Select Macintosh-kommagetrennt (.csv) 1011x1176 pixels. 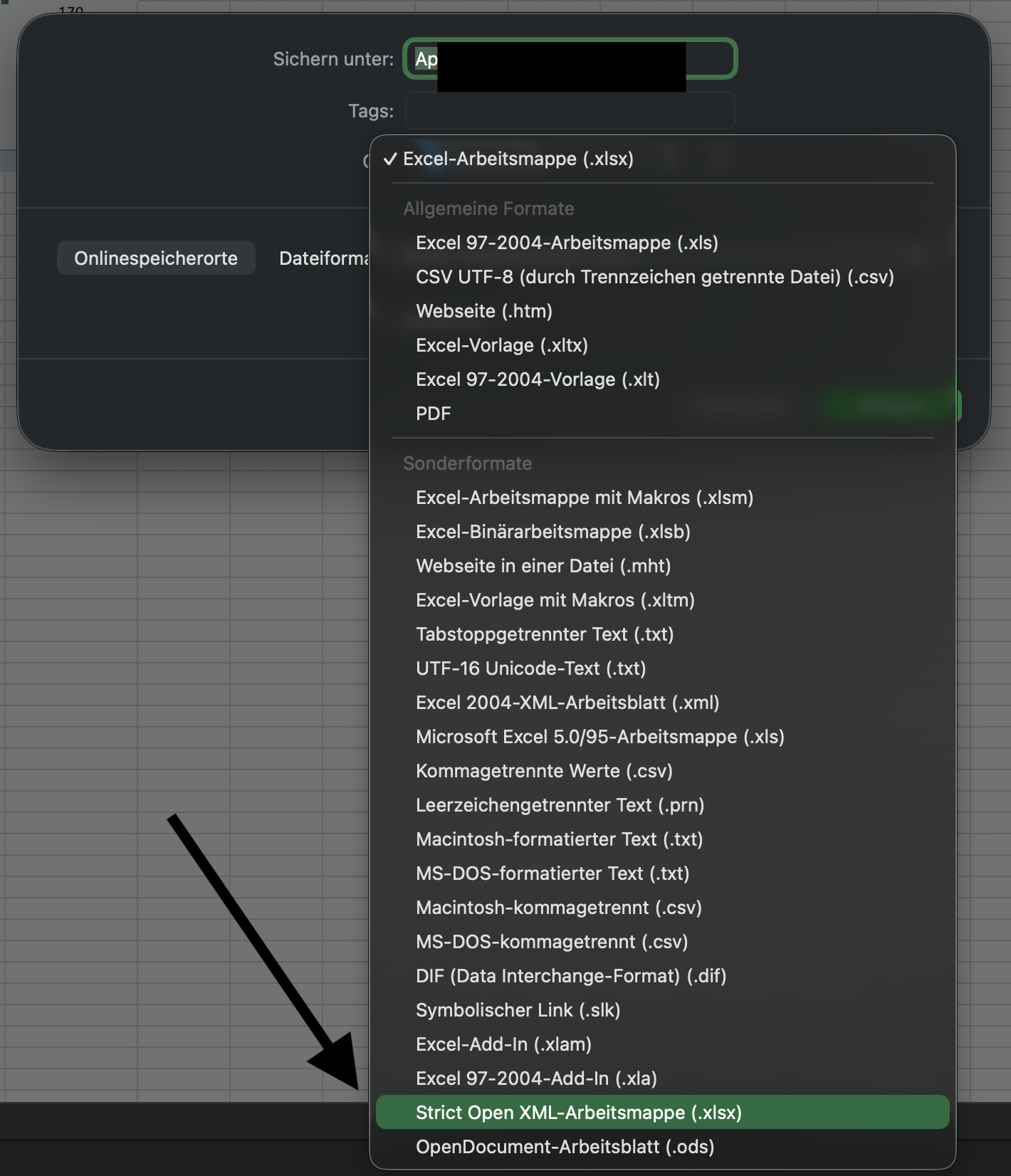point(662,908)
